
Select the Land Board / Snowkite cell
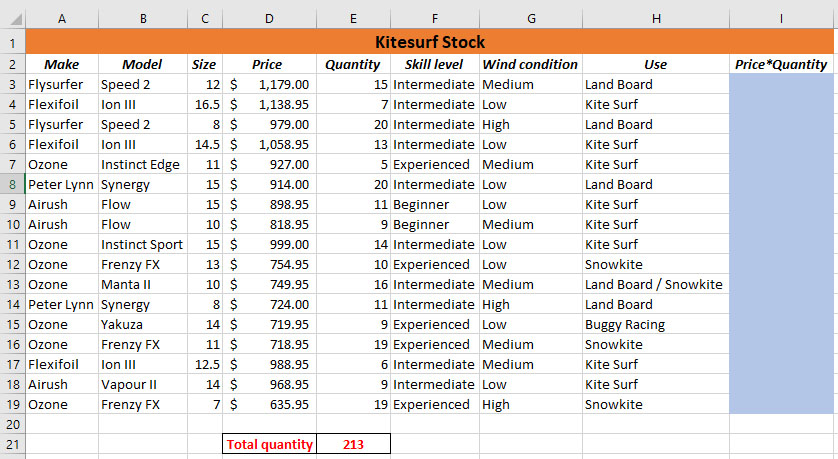(656, 284)
